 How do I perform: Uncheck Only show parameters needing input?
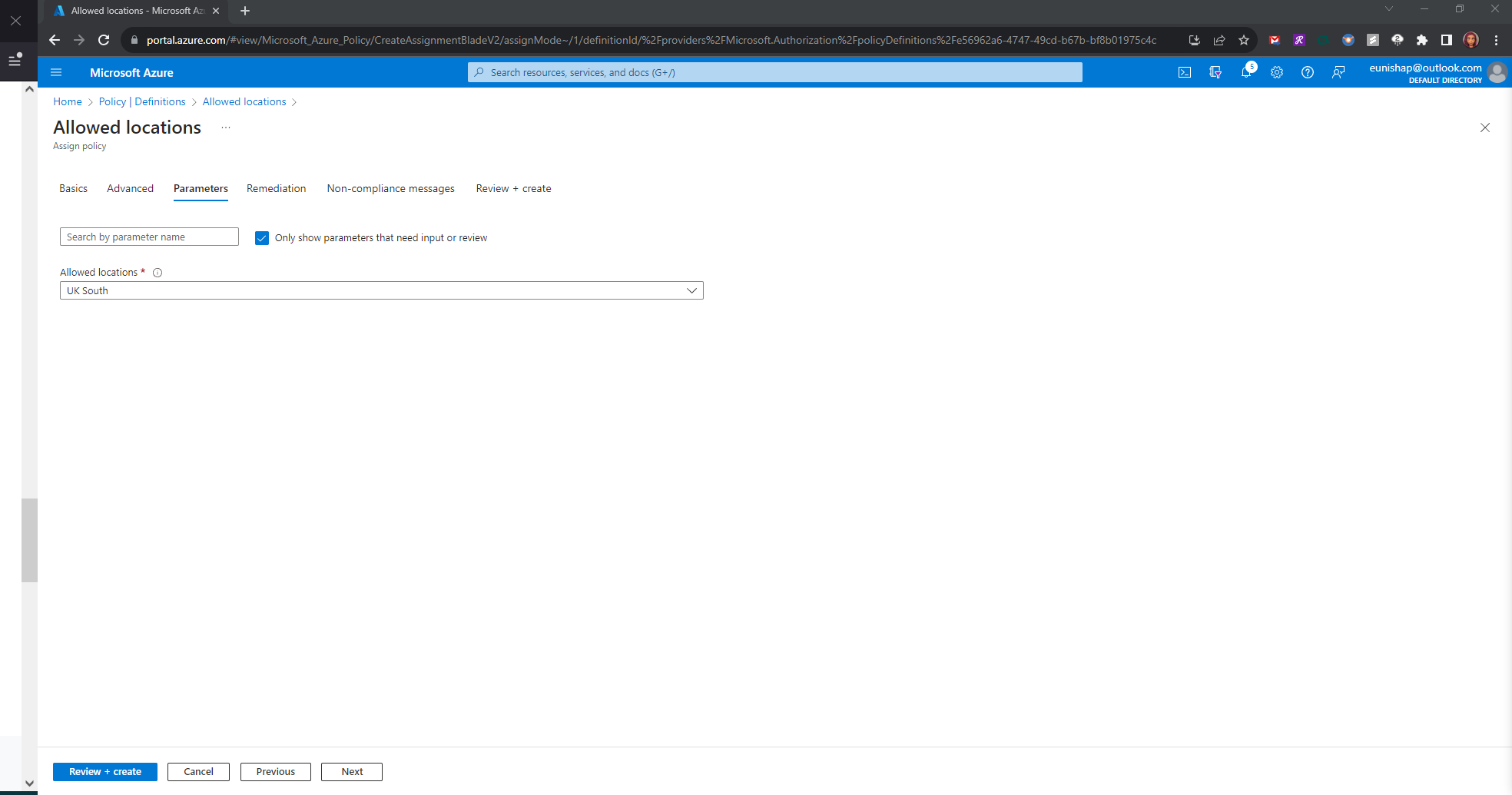[262, 238]
